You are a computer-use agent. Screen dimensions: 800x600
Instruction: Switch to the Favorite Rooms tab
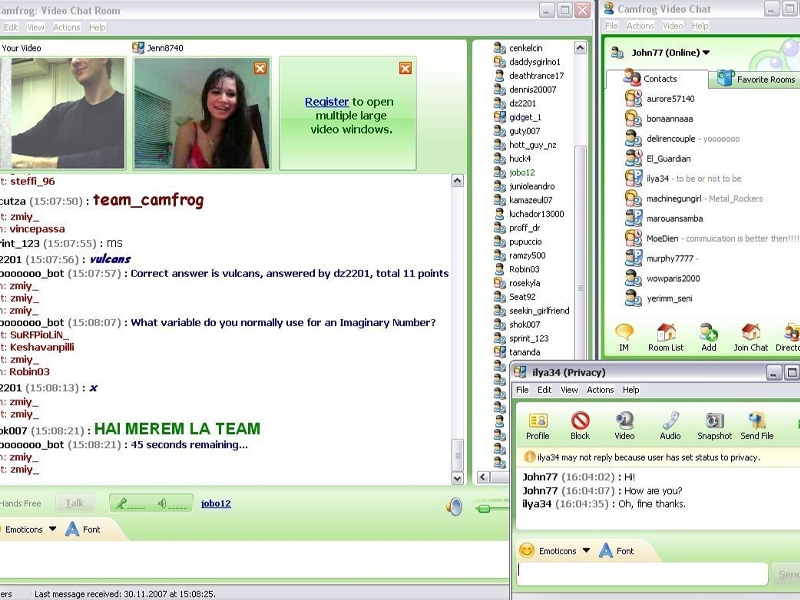(757, 79)
